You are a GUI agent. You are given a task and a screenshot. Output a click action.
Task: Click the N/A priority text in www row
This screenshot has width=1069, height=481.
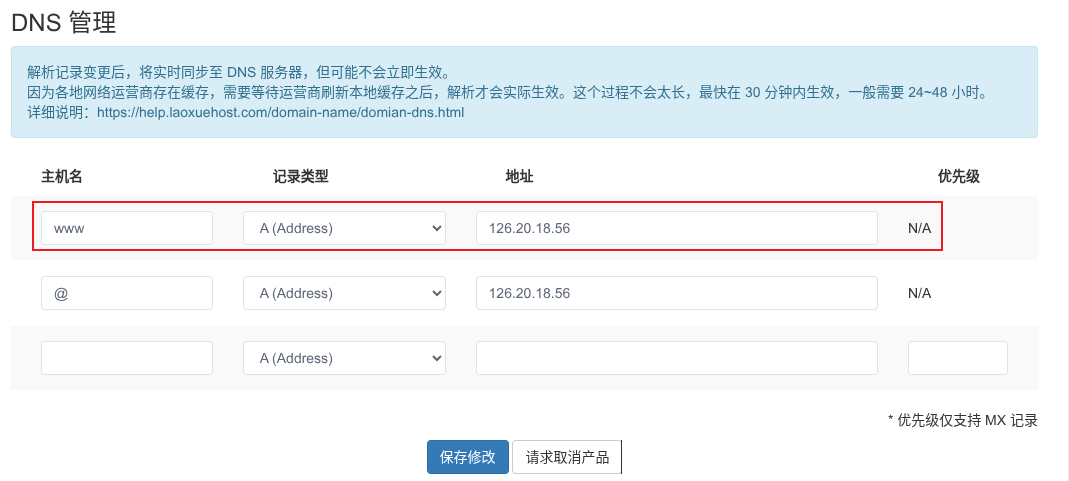tap(919, 228)
